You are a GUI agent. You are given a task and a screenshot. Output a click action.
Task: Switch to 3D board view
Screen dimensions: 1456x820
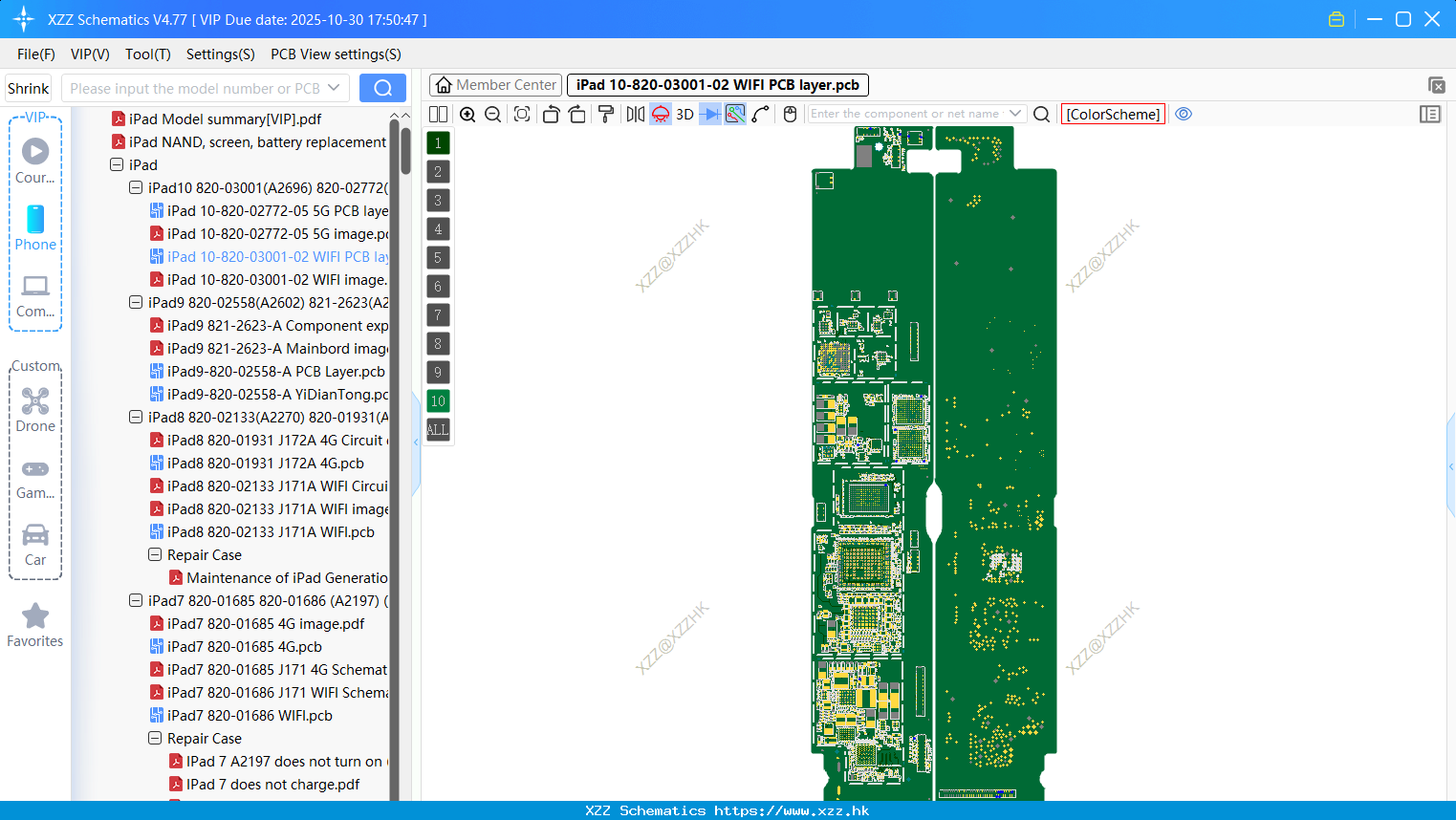685,114
